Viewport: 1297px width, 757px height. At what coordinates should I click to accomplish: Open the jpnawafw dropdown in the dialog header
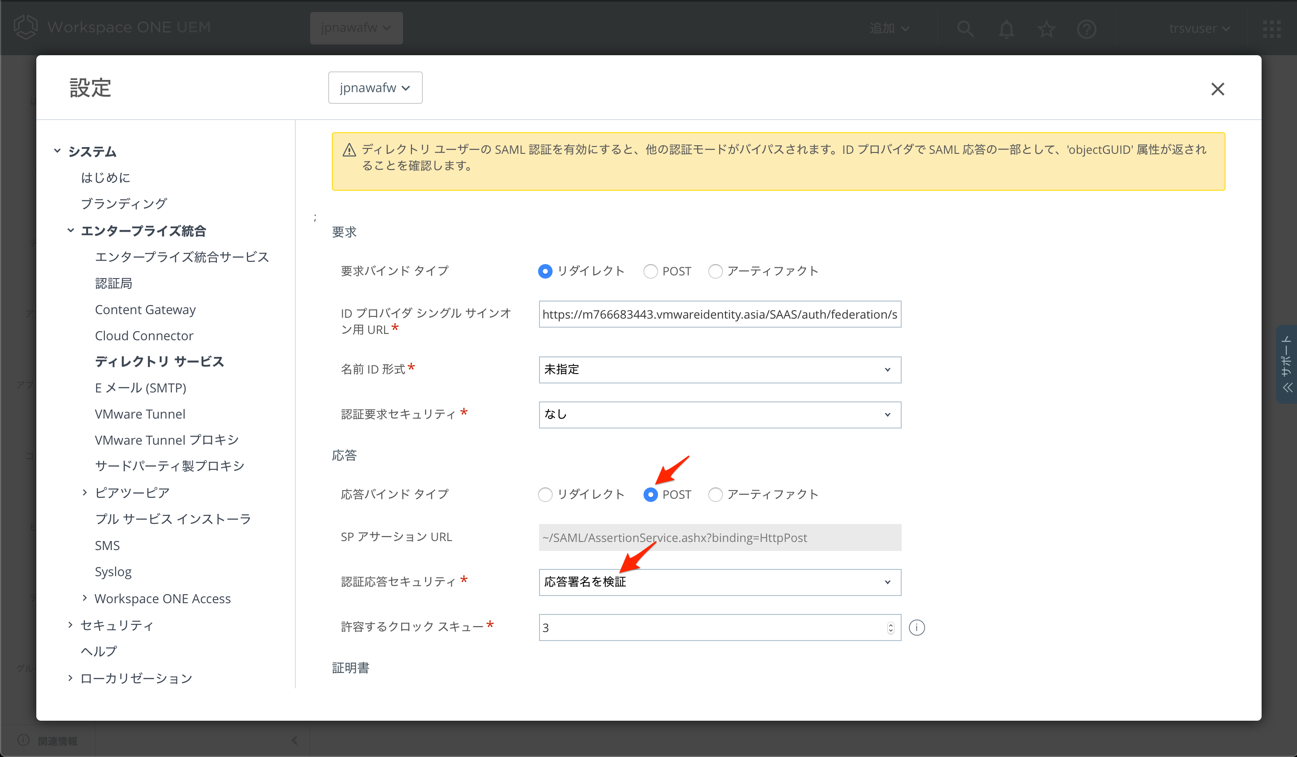point(375,88)
